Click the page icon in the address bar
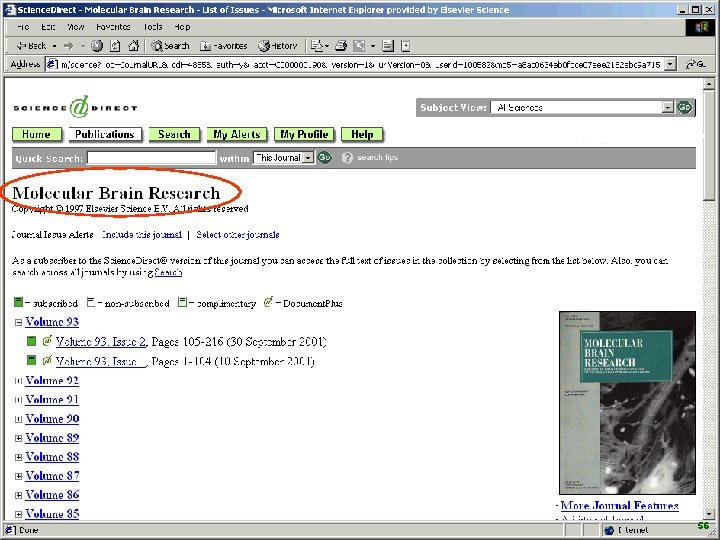The width and height of the screenshot is (720, 540). coord(52,65)
